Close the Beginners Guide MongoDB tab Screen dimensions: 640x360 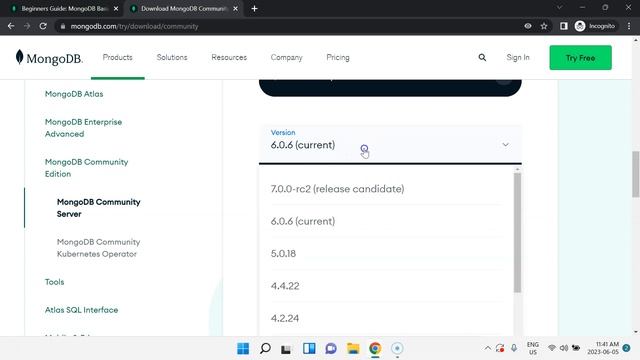(116, 9)
